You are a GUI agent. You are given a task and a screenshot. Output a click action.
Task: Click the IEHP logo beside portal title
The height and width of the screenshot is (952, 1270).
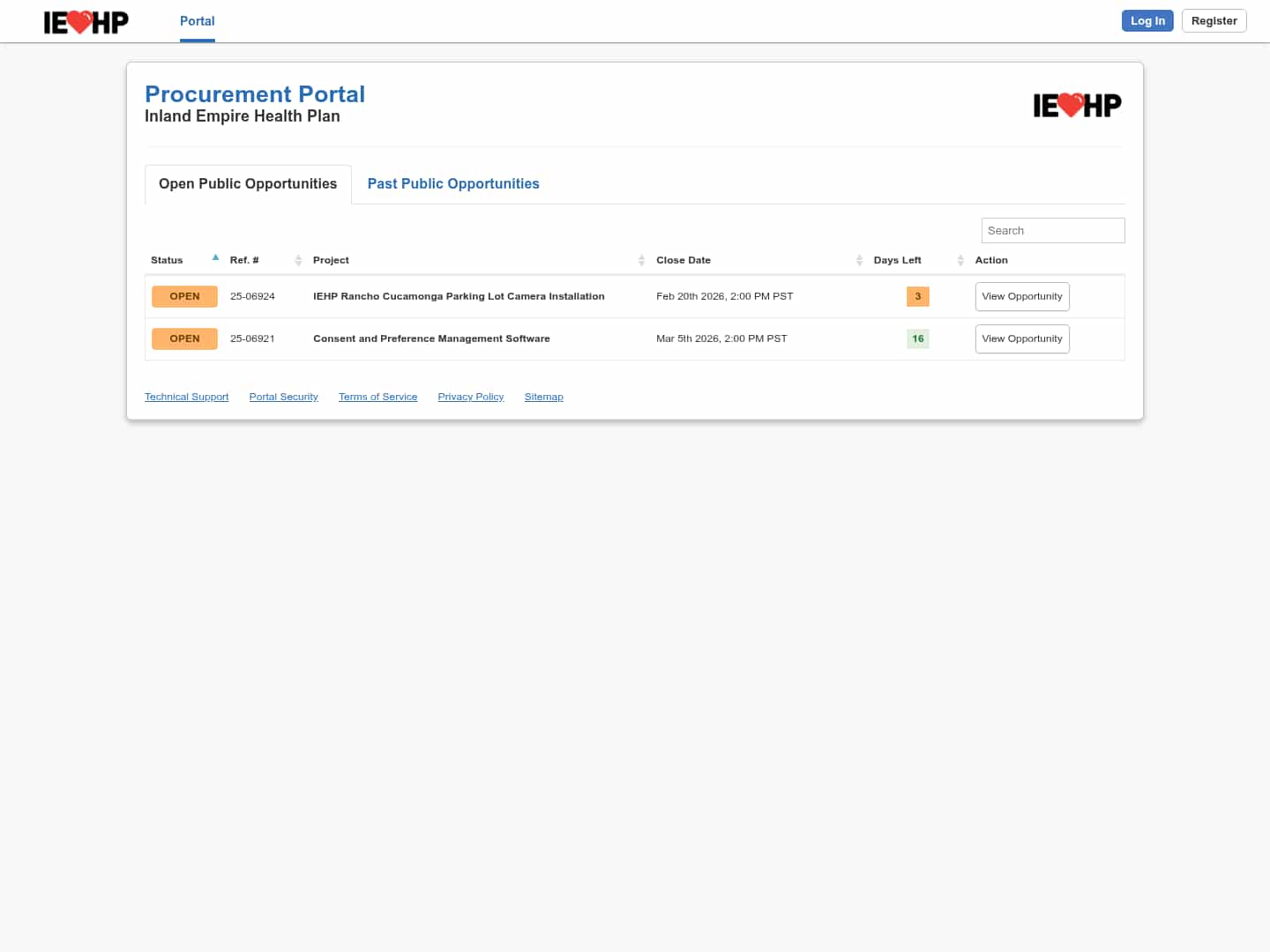(x=1077, y=106)
